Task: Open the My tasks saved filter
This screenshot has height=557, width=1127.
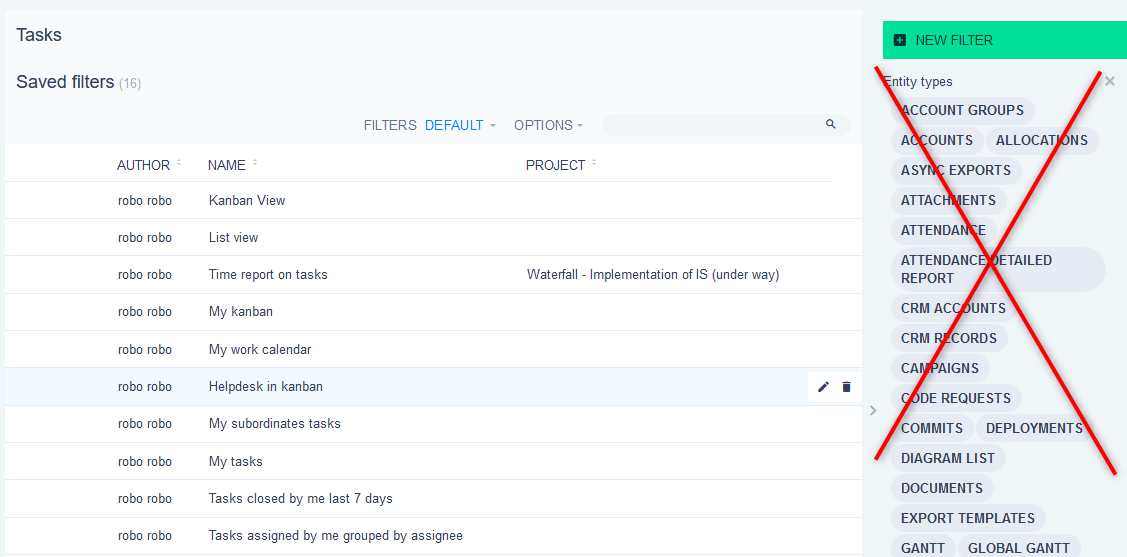Action: click(x=236, y=462)
